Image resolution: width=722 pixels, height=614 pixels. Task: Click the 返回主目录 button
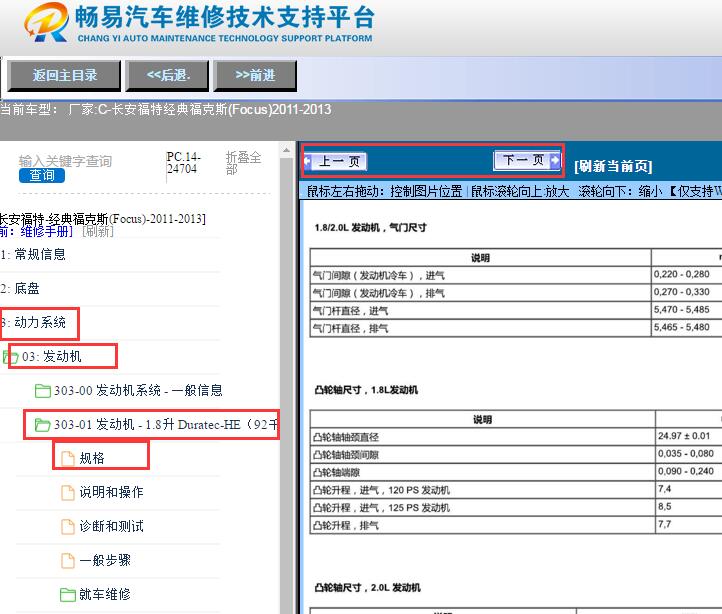[x=64, y=75]
